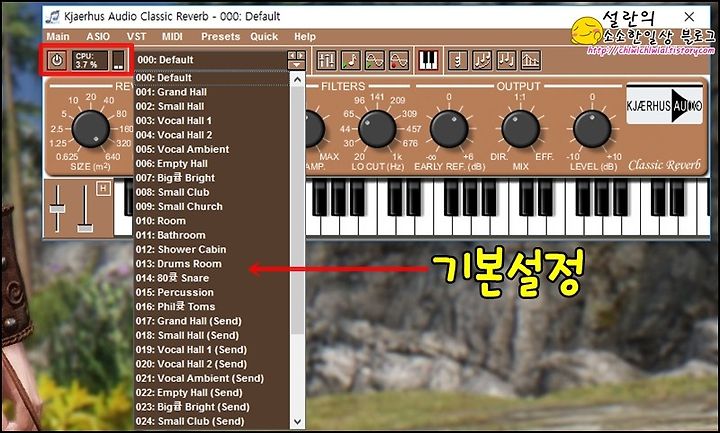The image size is (720, 433).
Task: Click the EARLY REF. (dB) knob
Action: tap(449, 129)
